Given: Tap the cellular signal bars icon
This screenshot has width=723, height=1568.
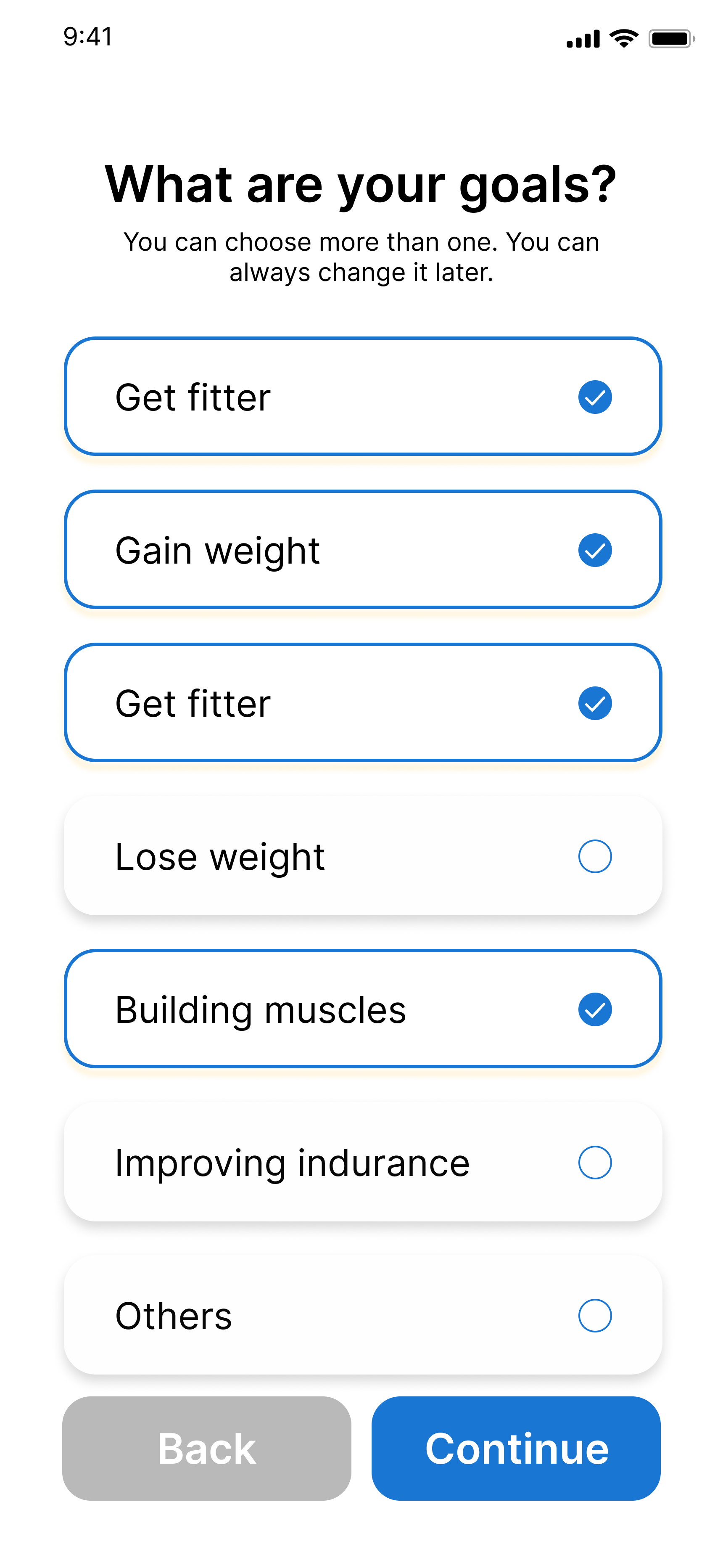Looking at the screenshot, I should [x=583, y=39].
